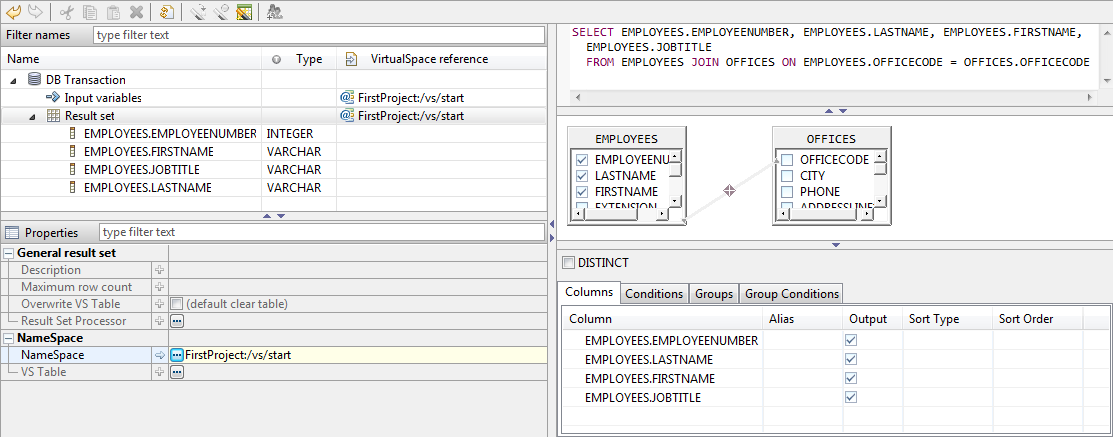This screenshot has width=1113, height=437.
Task: Collapse the Result set tree node
Action: [x=33, y=116]
